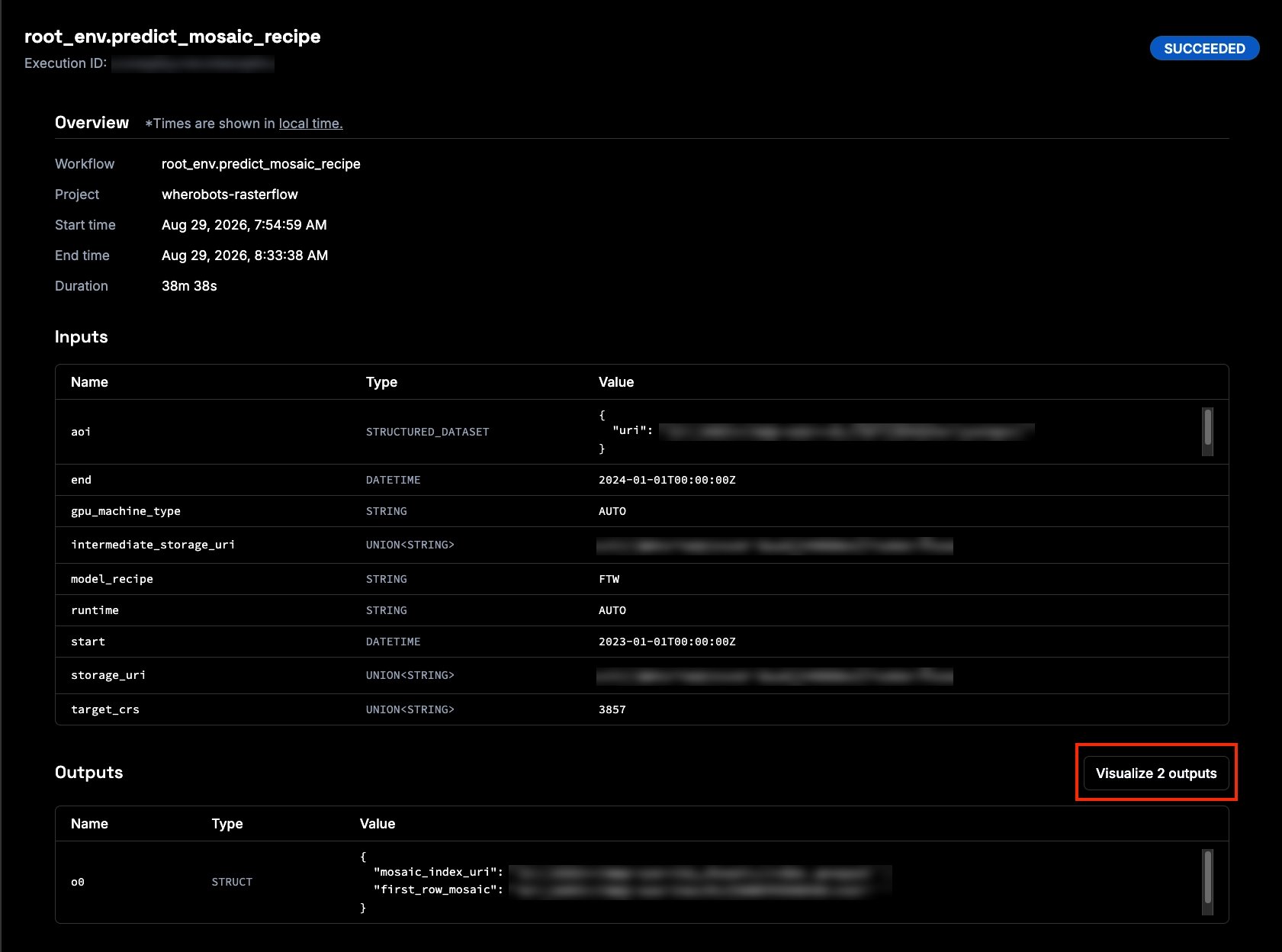Click the end input name cell
The height and width of the screenshot is (952, 1282).
pos(81,480)
